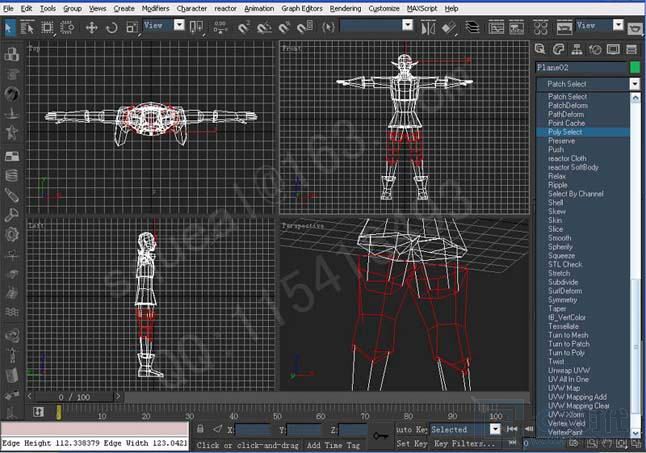646x453 pixels.
Task: Open the Character menu
Action: pyautogui.click(x=192, y=8)
